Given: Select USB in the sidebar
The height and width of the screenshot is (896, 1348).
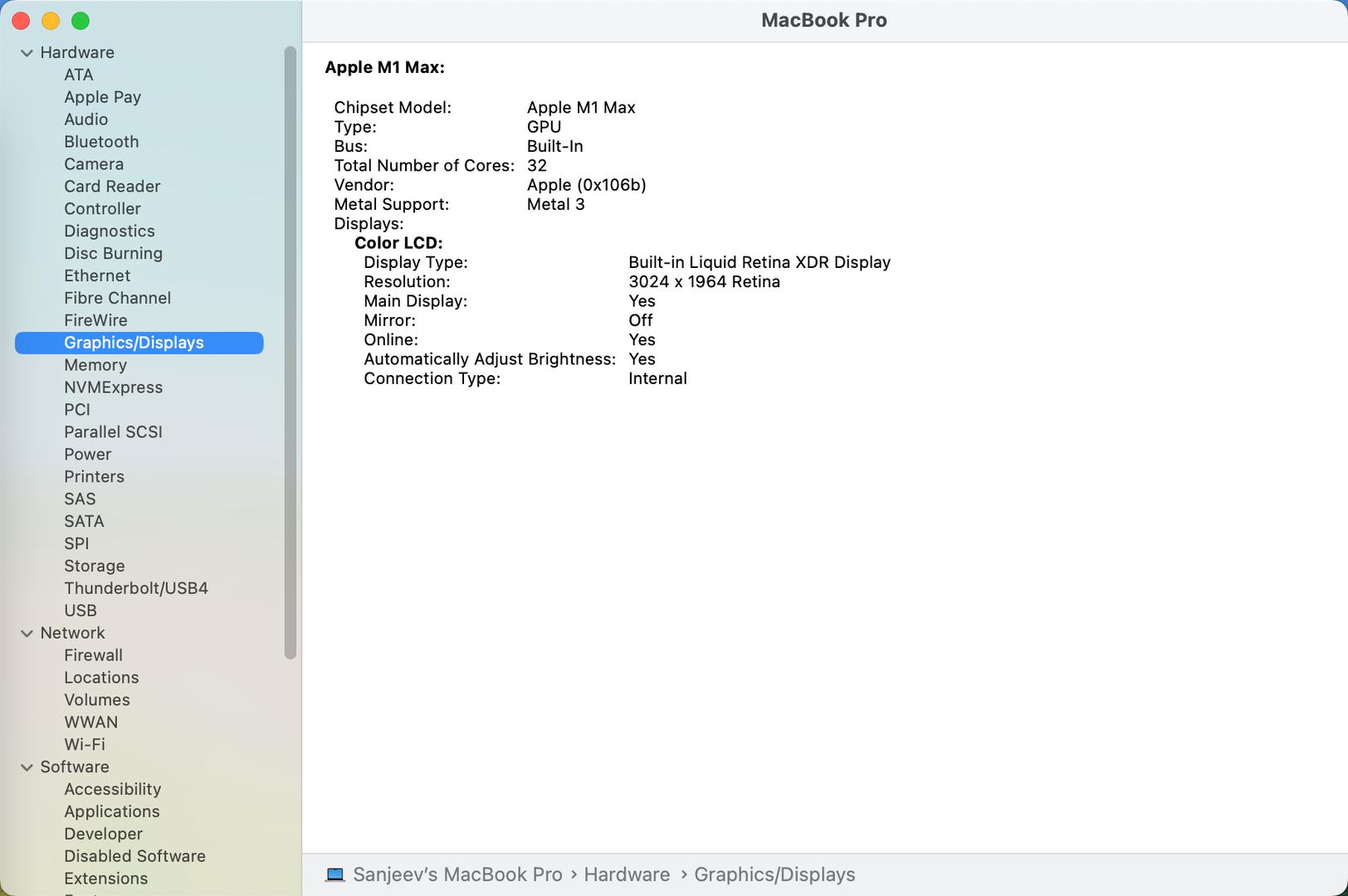Looking at the screenshot, I should pos(81,612).
